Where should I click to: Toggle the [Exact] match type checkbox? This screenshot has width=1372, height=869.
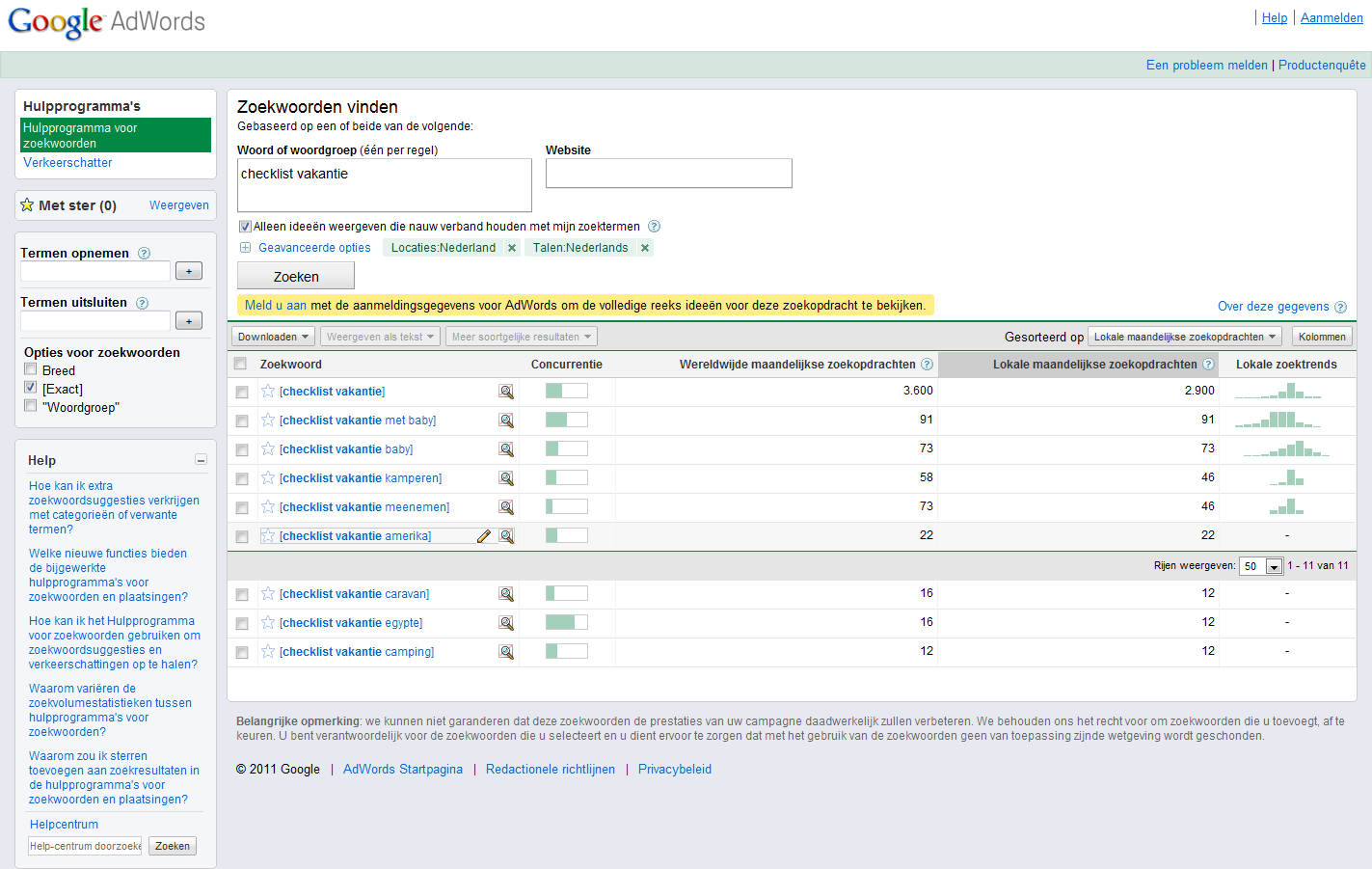point(31,388)
